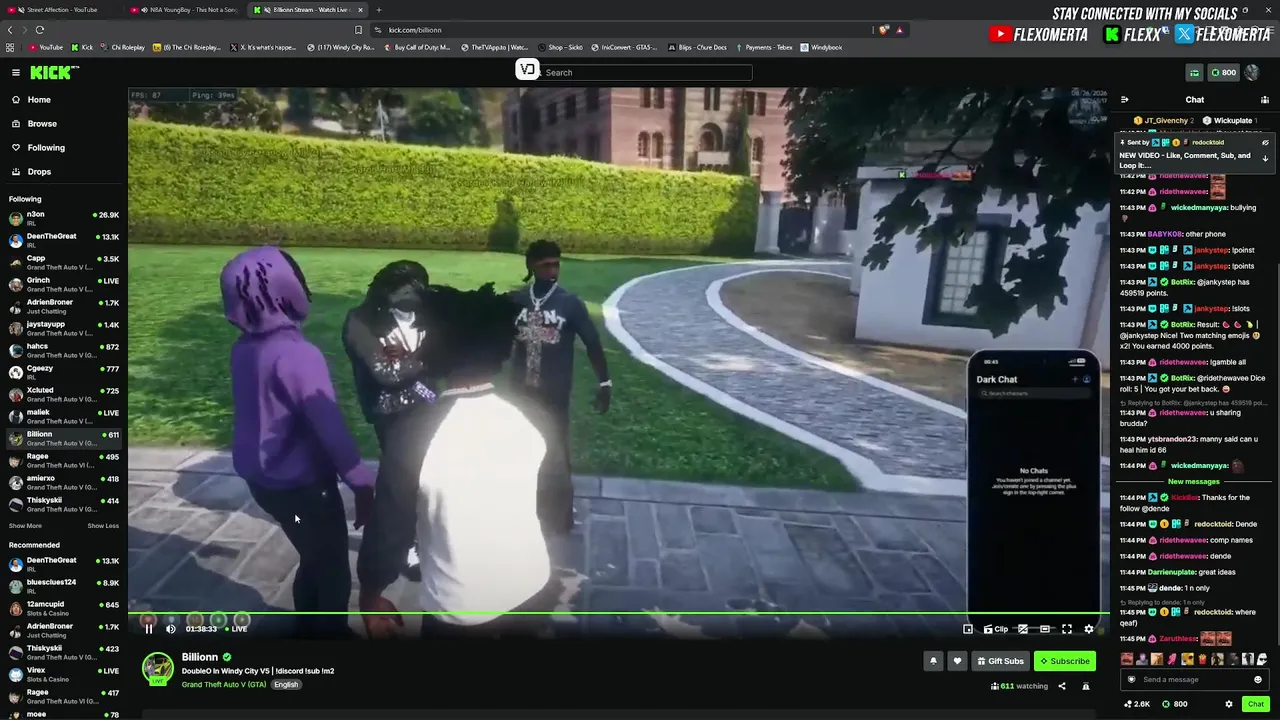Toggle notification bell for Billionn

pyautogui.click(x=933, y=661)
